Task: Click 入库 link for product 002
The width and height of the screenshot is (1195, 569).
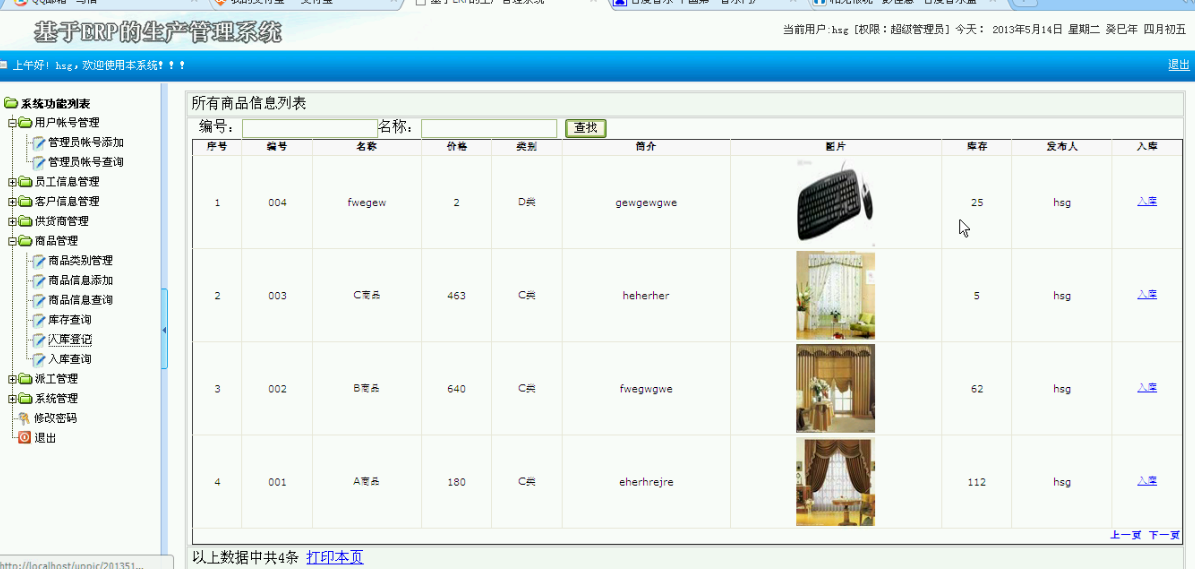Action: 1147,388
